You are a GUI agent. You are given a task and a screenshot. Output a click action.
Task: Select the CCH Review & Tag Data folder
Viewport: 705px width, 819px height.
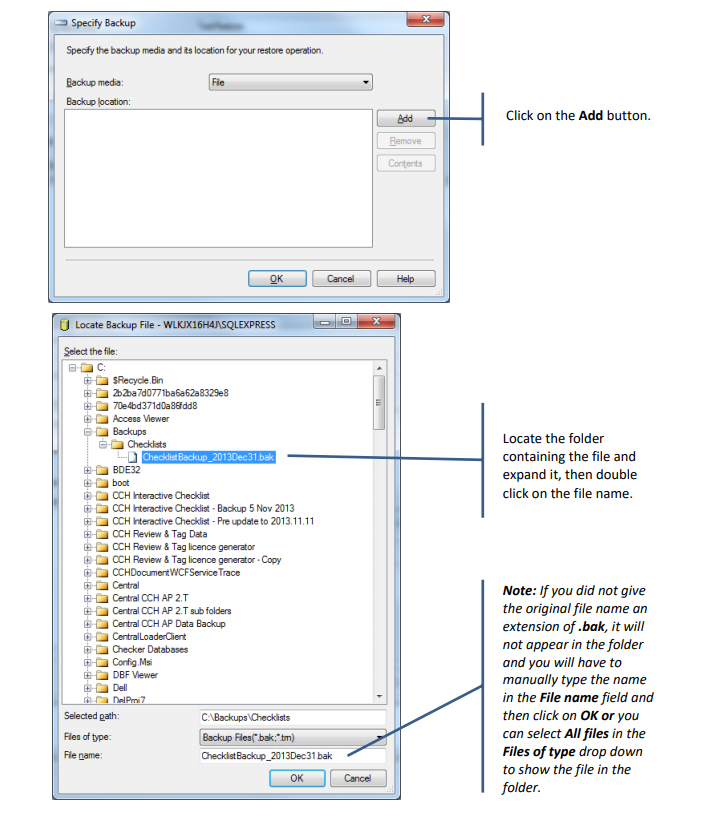click(160, 534)
